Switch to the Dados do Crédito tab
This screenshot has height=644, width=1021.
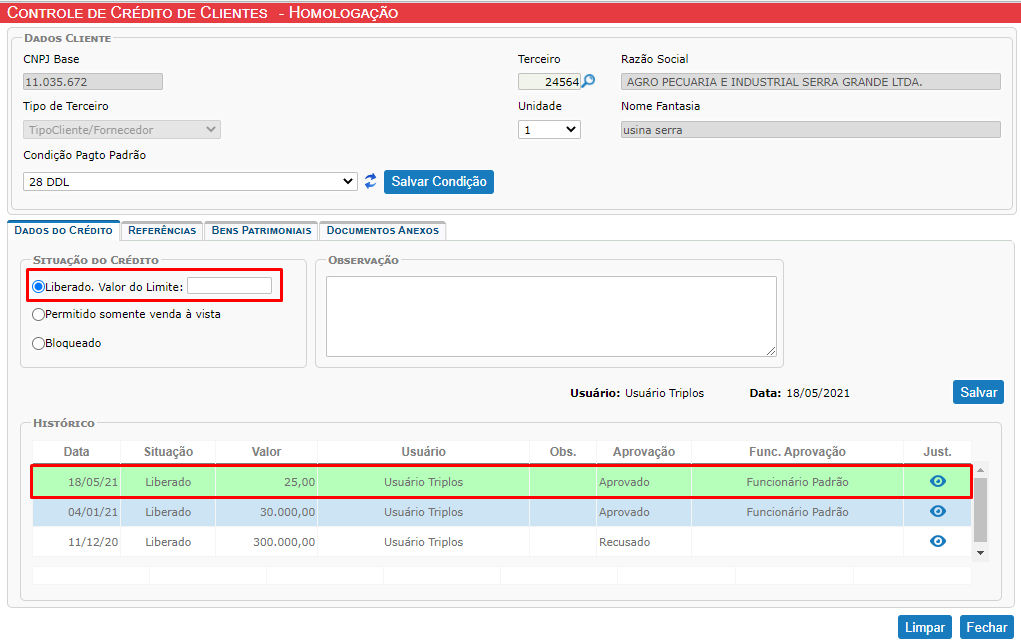point(63,231)
